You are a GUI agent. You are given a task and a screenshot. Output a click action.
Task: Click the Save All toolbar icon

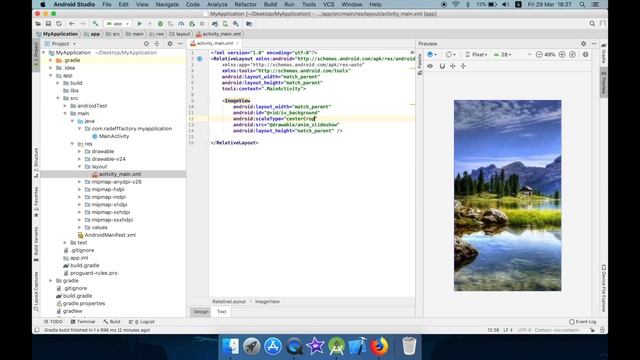pyautogui.click(x=48, y=24)
